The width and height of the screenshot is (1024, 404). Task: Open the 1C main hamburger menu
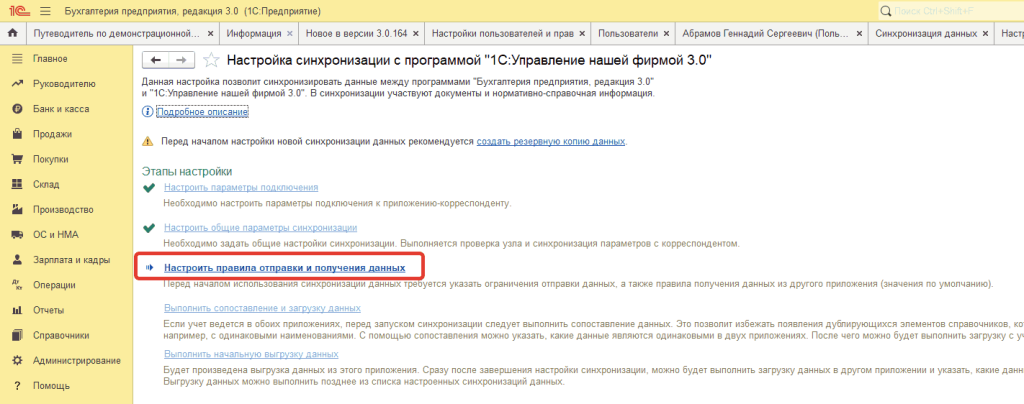44,11
